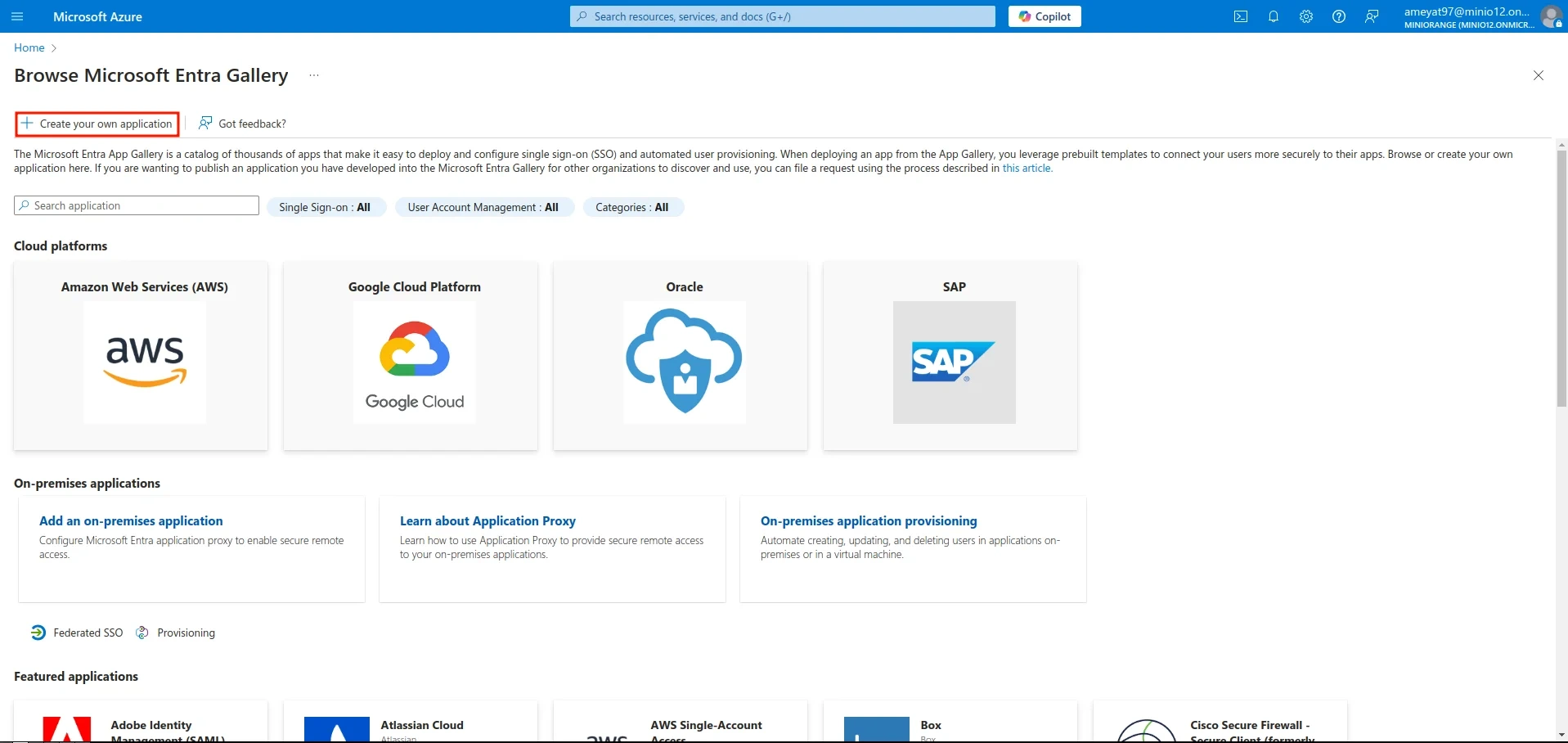Open the Feedback icon in the top bar
Image resolution: width=1568 pixels, height=743 pixels.
click(1371, 16)
